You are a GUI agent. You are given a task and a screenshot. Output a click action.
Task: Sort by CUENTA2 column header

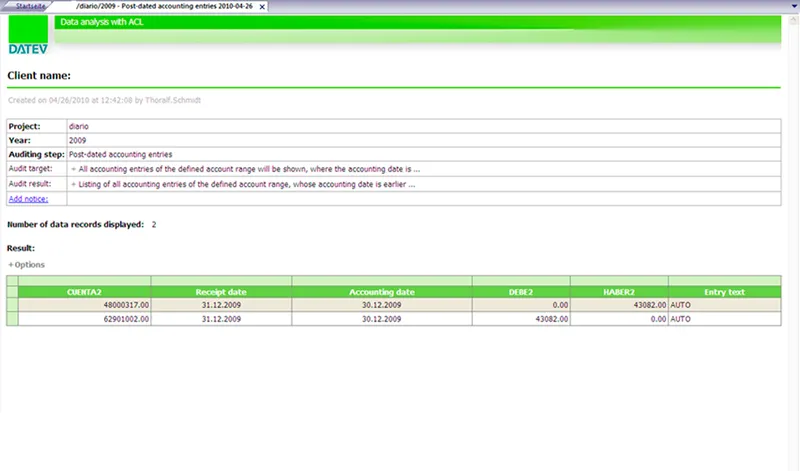point(84,292)
